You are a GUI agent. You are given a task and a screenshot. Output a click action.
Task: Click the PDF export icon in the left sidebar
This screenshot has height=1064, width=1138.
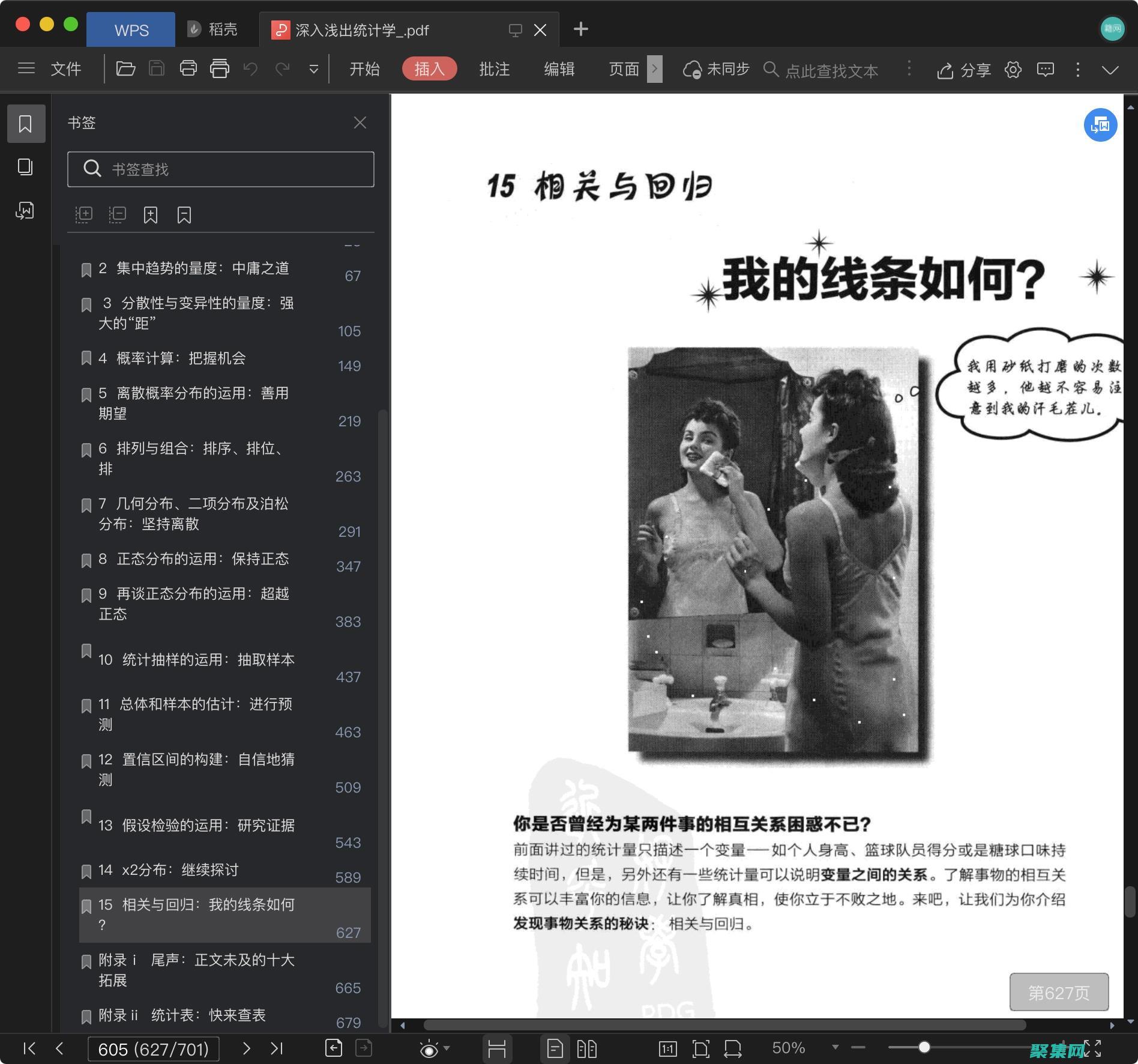click(26, 211)
